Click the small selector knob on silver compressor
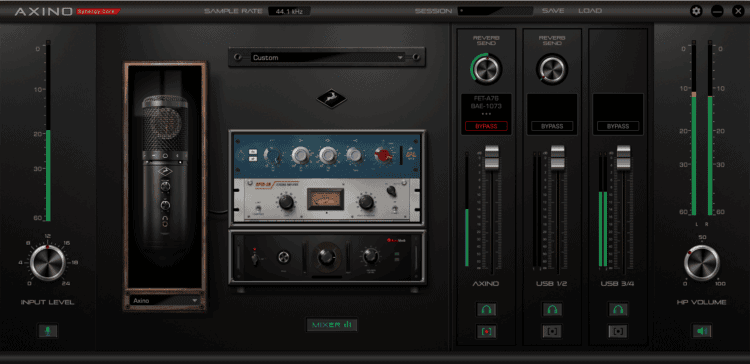This screenshot has width=750, height=364. (392, 191)
